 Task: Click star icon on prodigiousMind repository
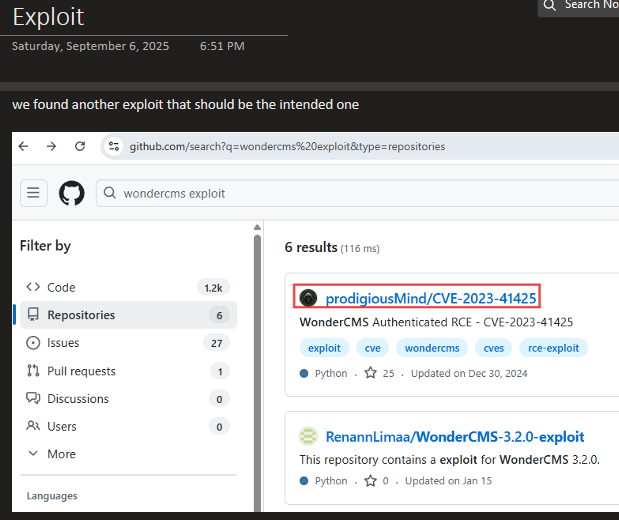[370, 373]
